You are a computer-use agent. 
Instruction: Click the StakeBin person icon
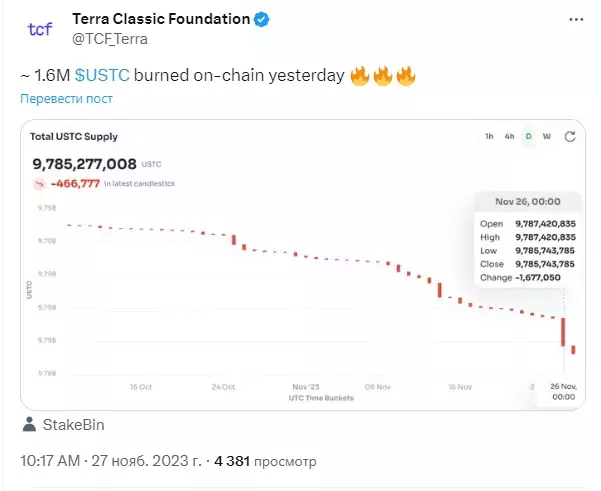29,425
